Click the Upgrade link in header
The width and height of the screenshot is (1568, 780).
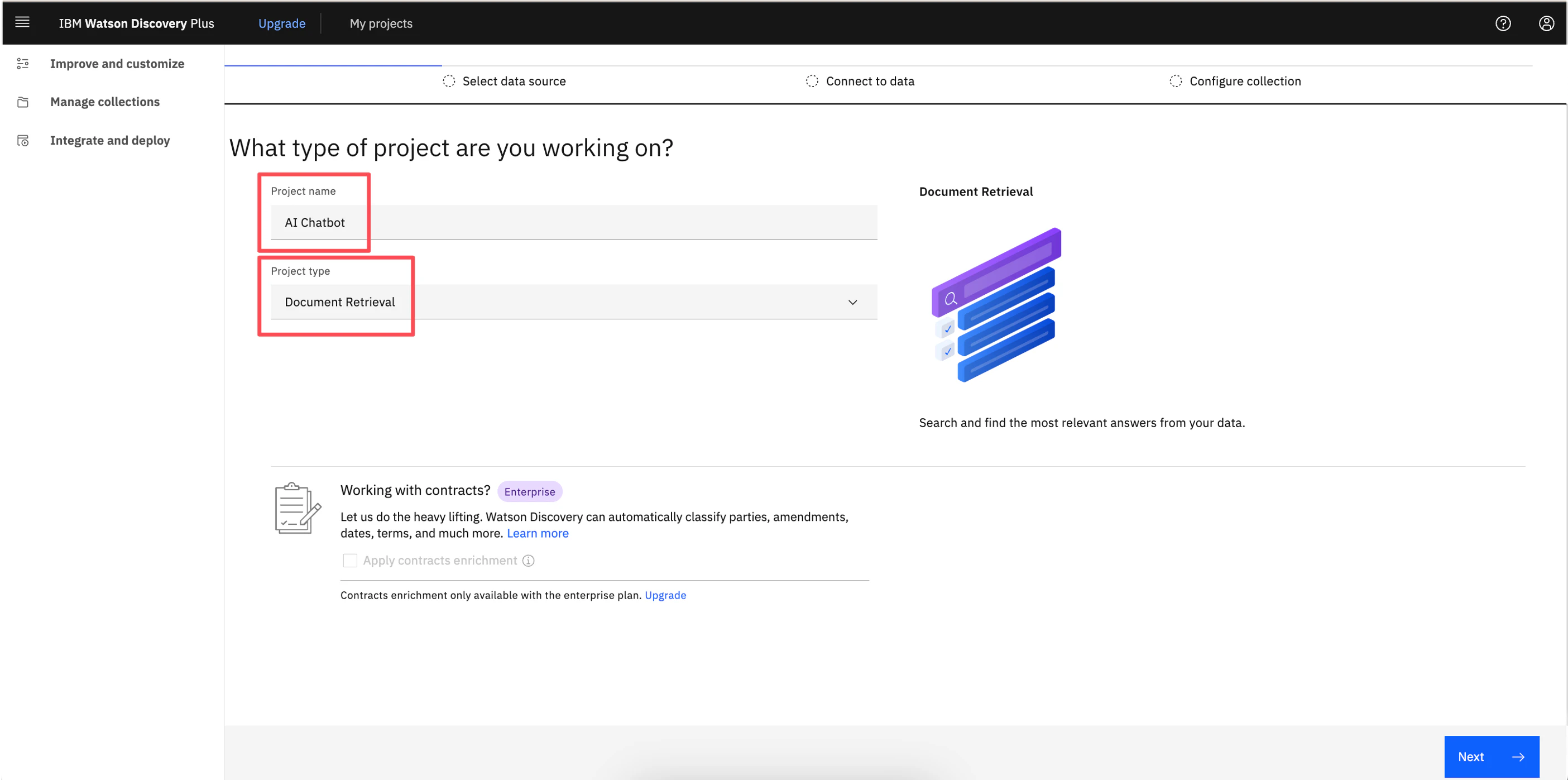tap(281, 23)
